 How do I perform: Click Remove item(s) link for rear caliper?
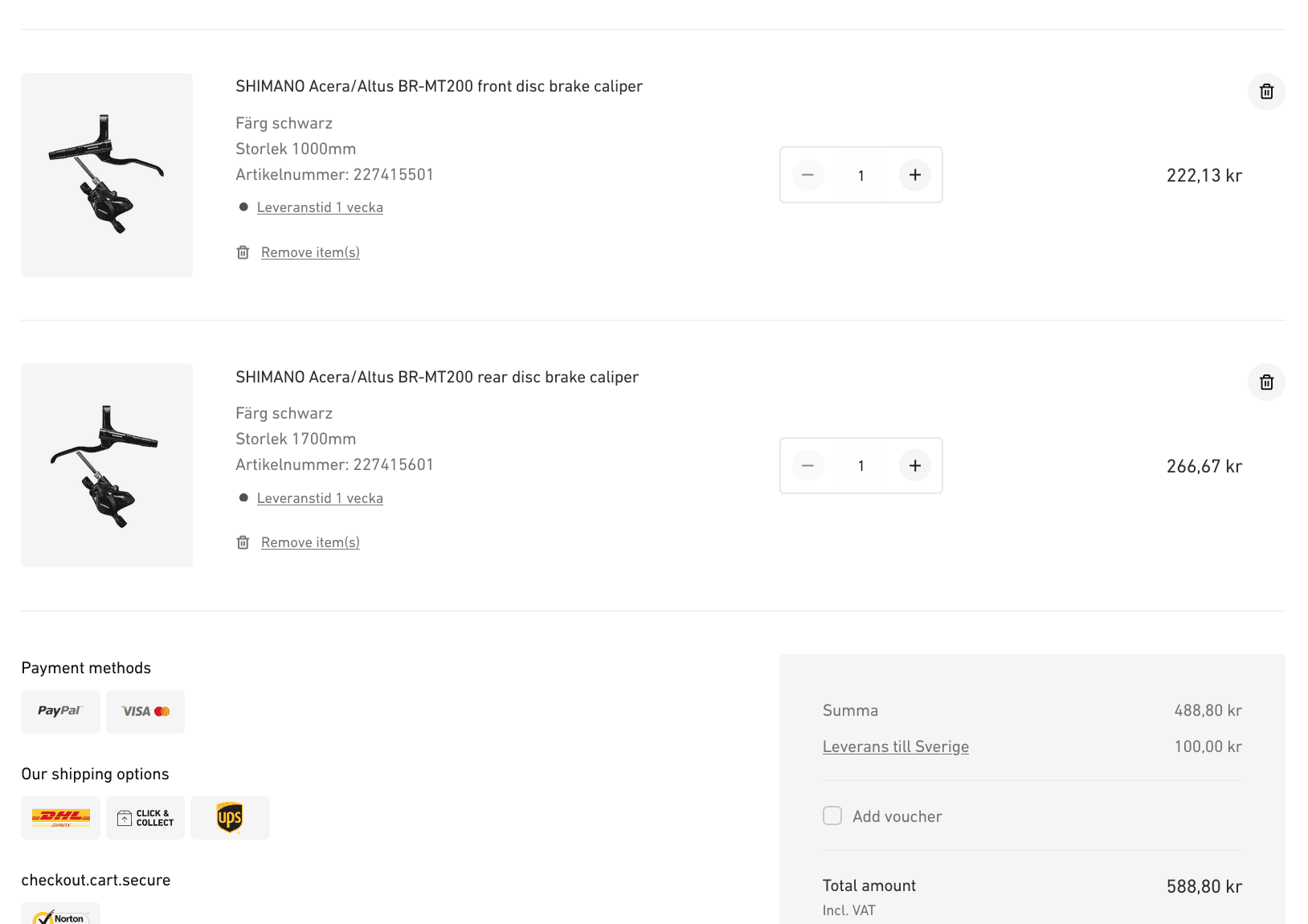pos(310,542)
